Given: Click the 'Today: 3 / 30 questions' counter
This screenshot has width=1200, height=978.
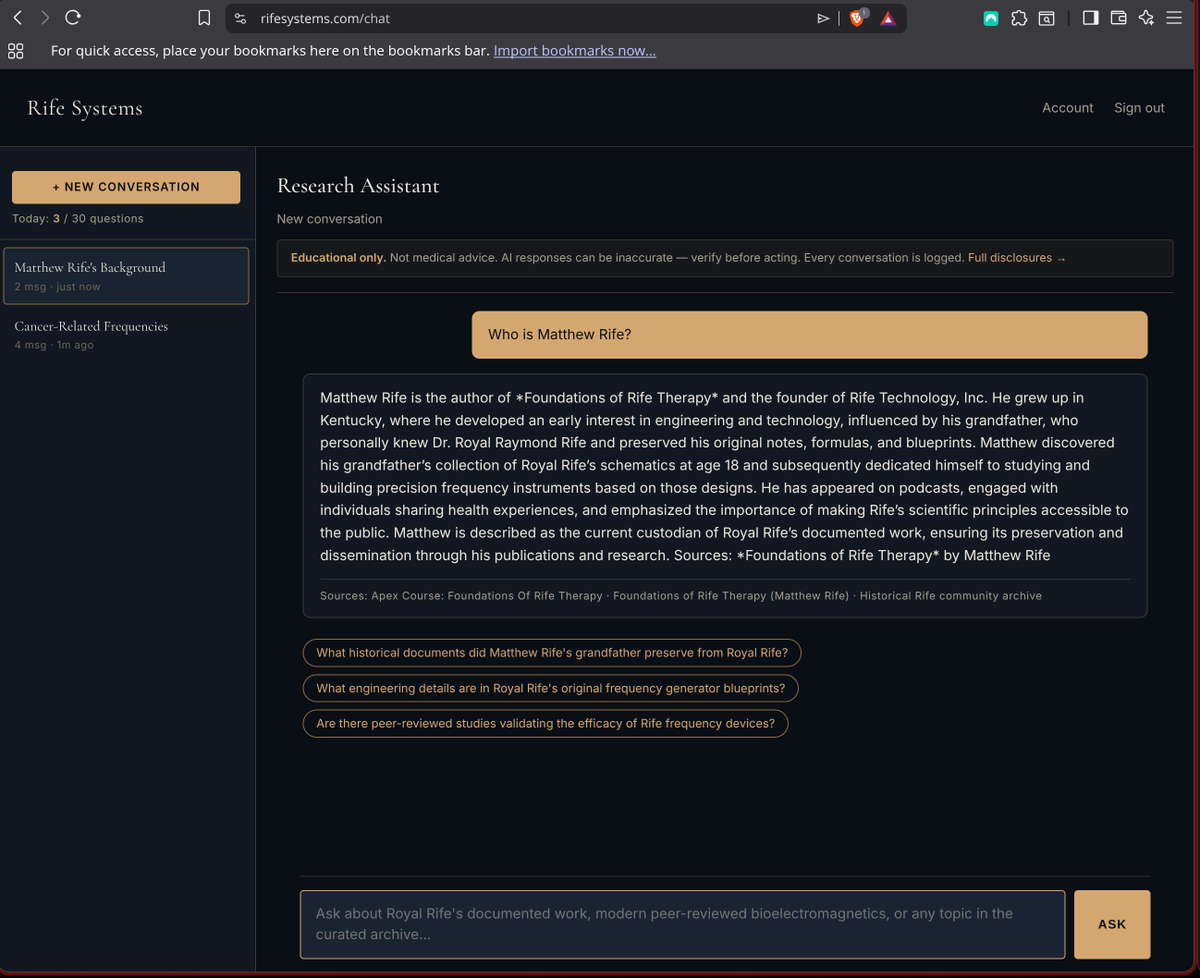Looking at the screenshot, I should (78, 219).
